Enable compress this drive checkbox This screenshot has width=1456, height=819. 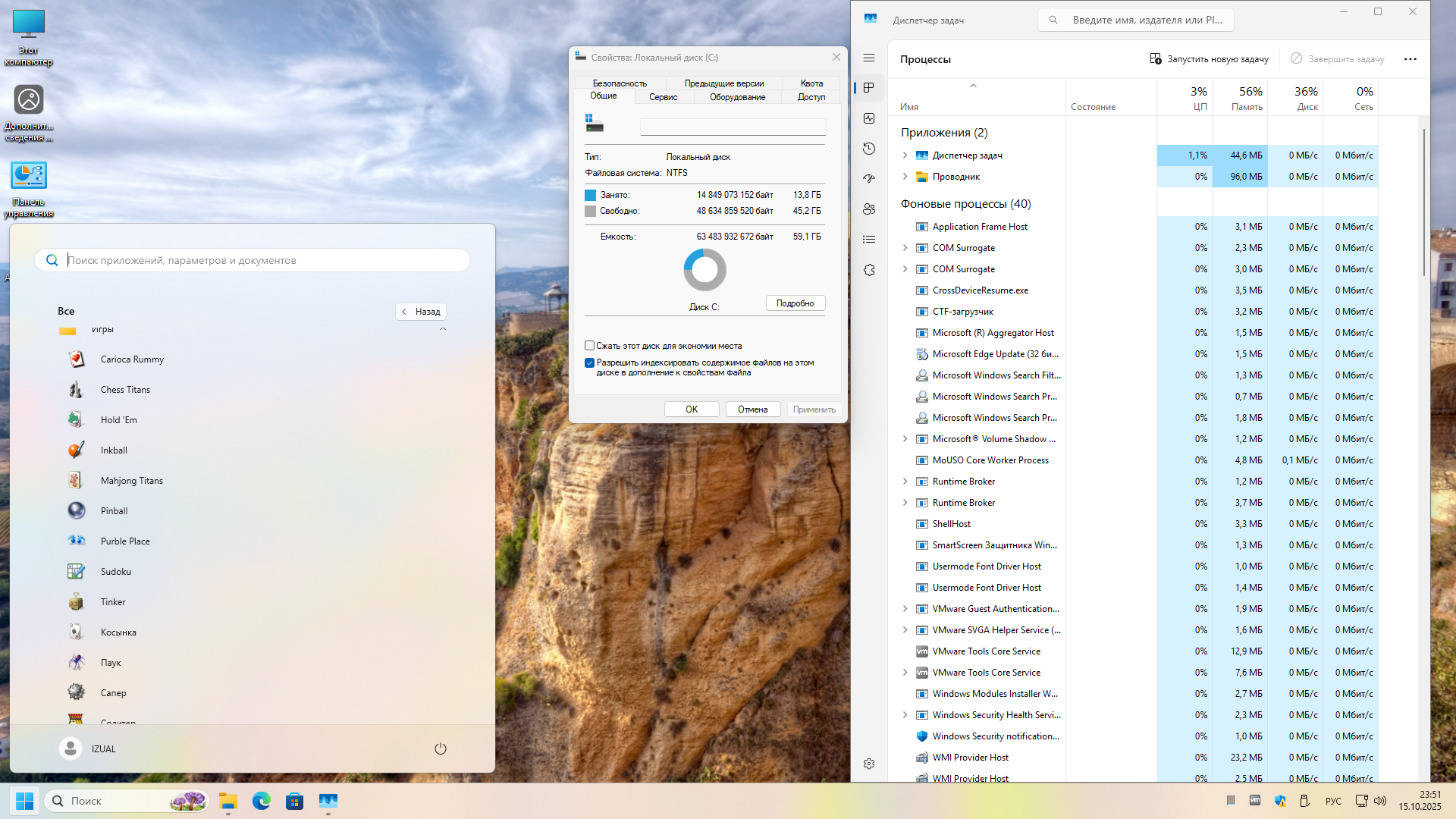pyautogui.click(x=589, y=346)
